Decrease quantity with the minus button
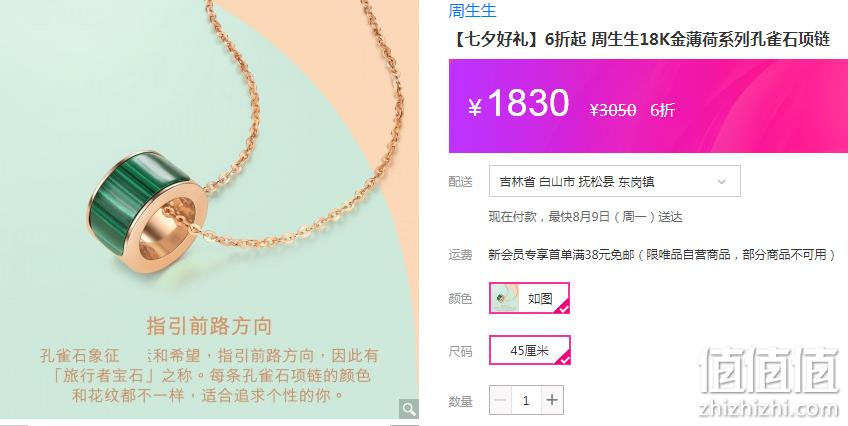The width and height of the screenshot is (848, 426). (500, 400)
